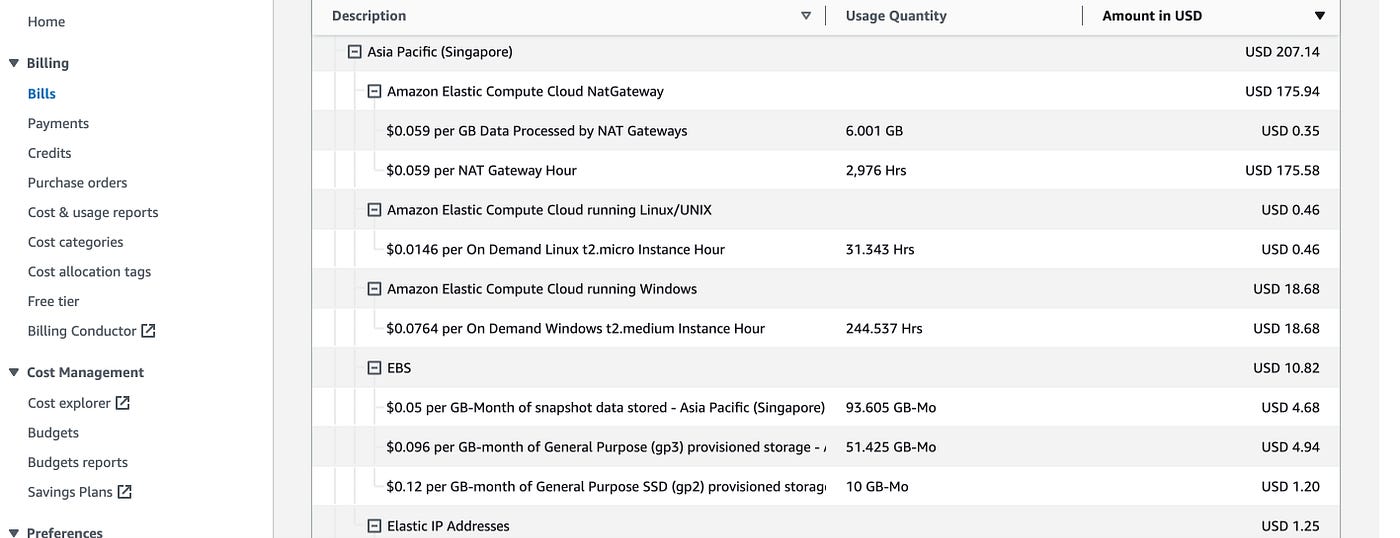
Task: Collapse the EC2 running Linux/UNIX group
Action: (x=374, y=210)
